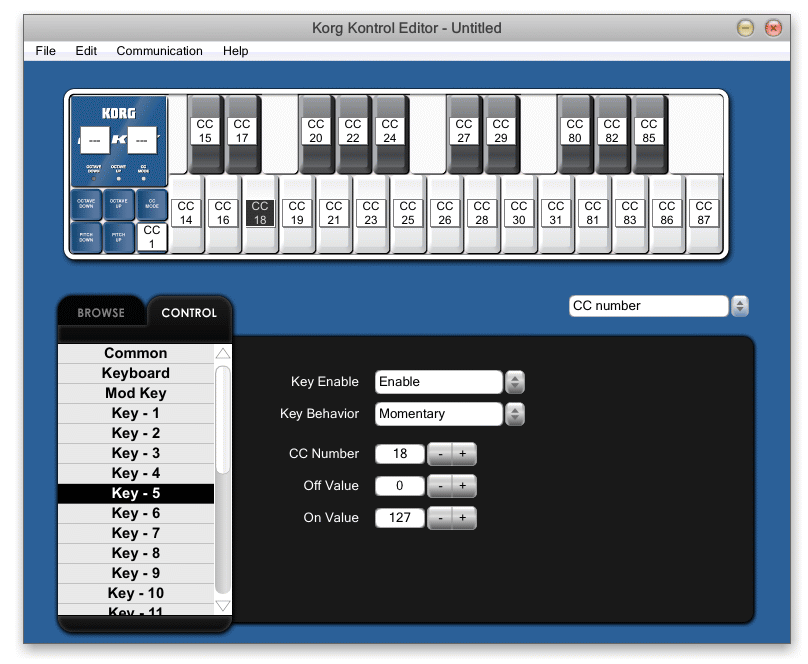Open the Key Enable dropdown
Screen dimensions: 808x664
coord(439,382)
